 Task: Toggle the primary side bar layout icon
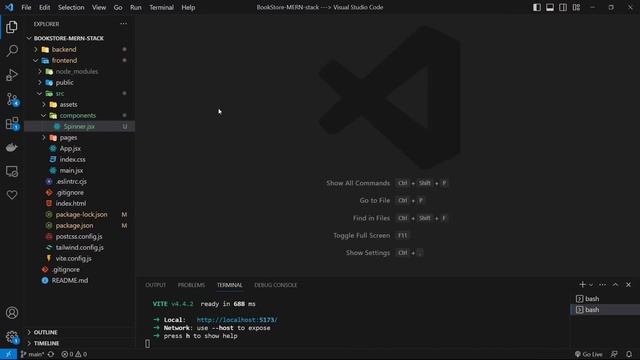537,7
